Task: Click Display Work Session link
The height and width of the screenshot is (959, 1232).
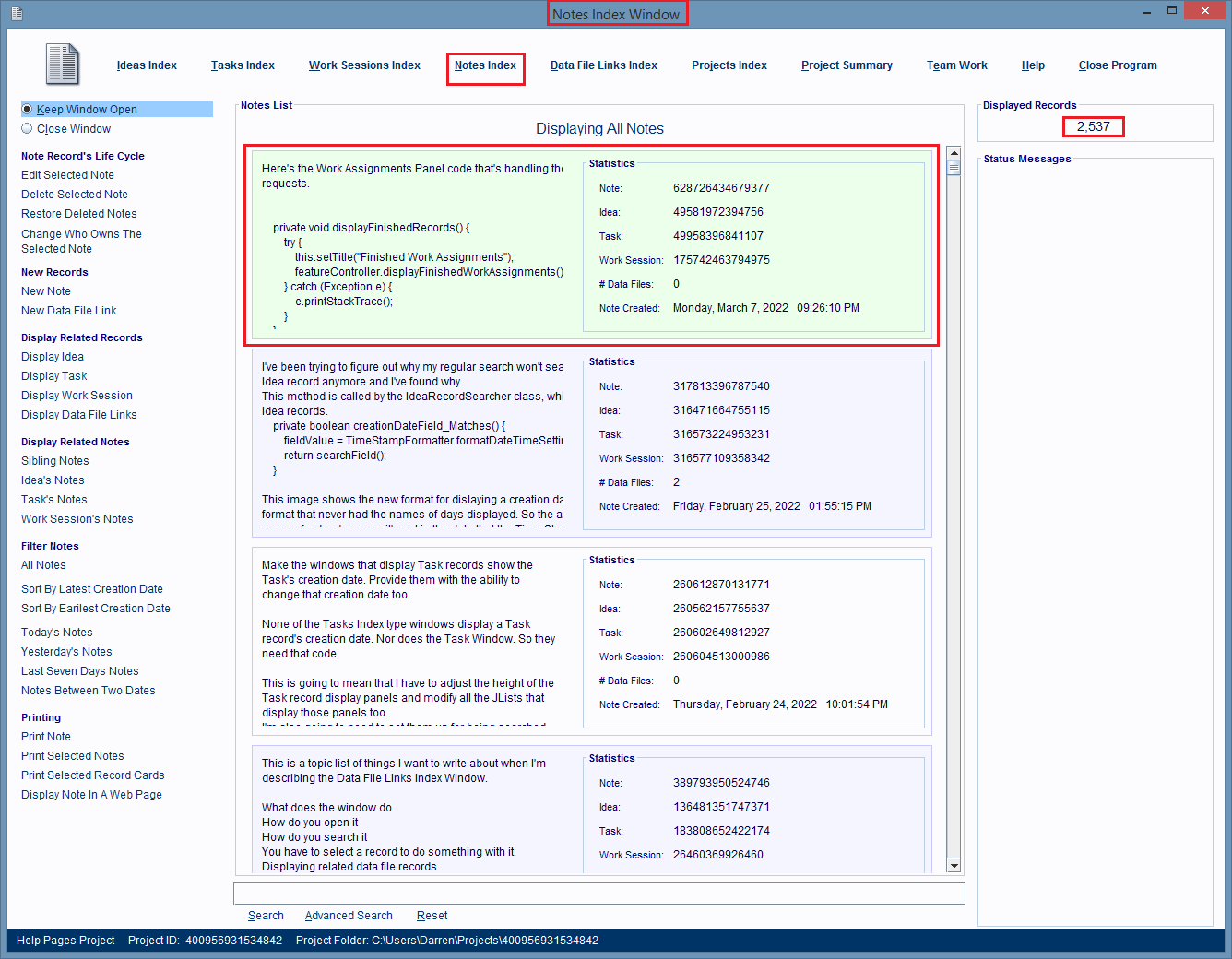Action: tap(77, 396)
